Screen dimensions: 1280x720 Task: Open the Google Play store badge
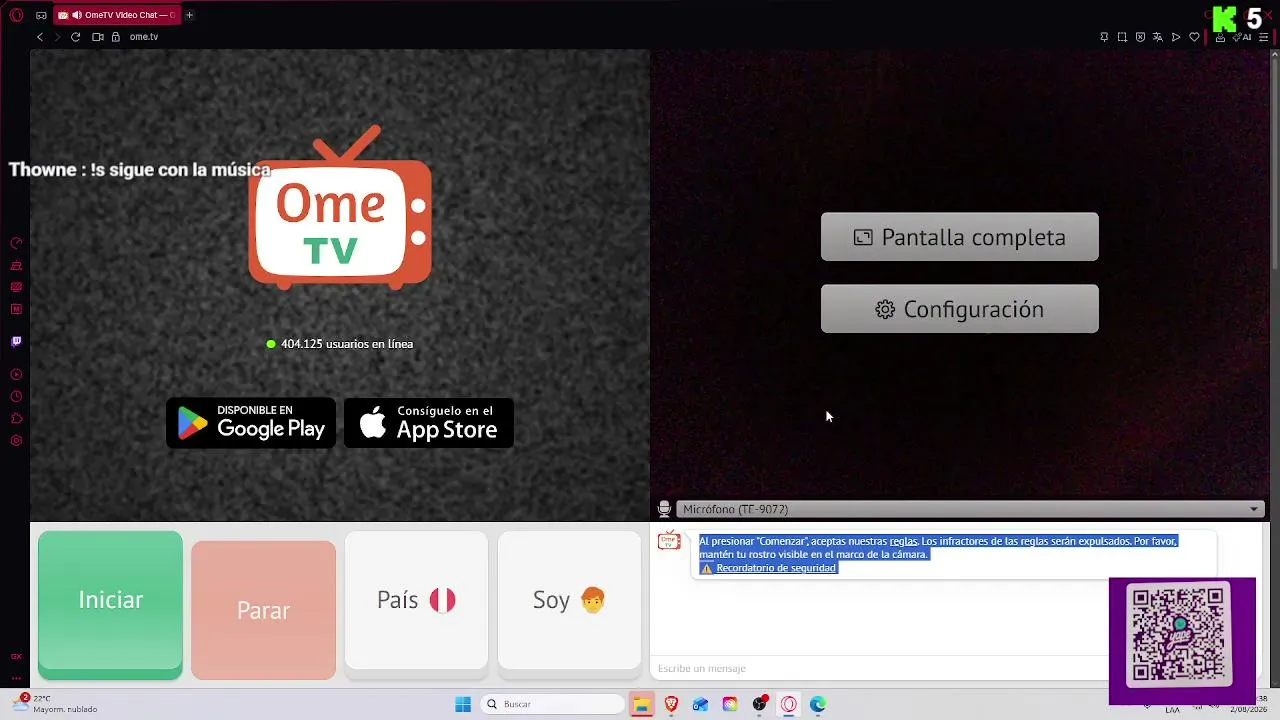[251, 423]
